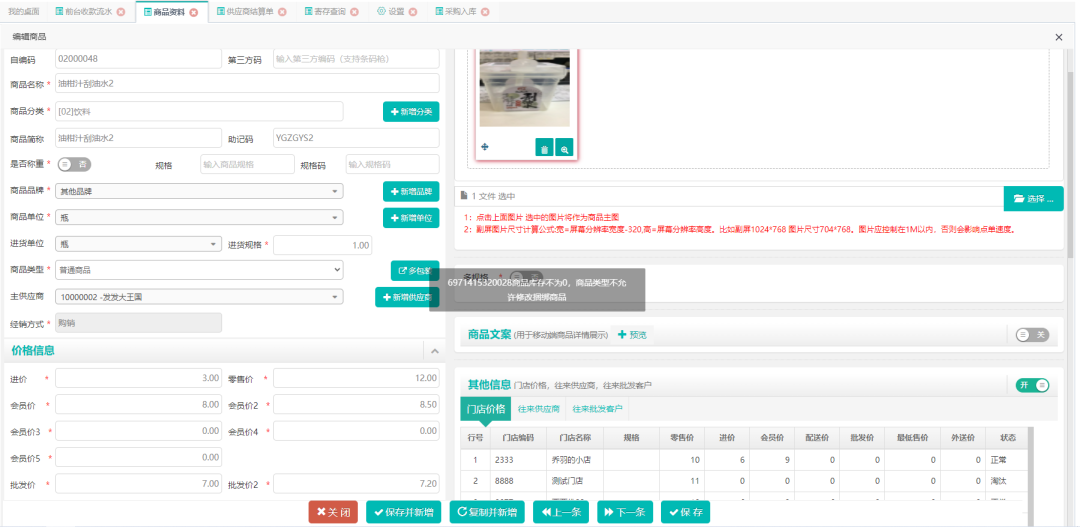Click the right-side vertical scrollbar

pyautogui.click(x=1070, y=150)
